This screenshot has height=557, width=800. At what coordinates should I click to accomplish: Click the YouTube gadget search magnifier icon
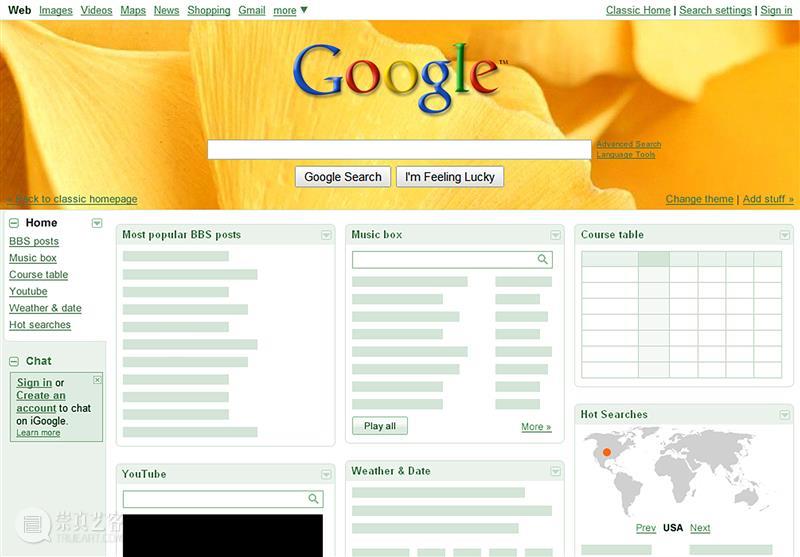(313, 498)
